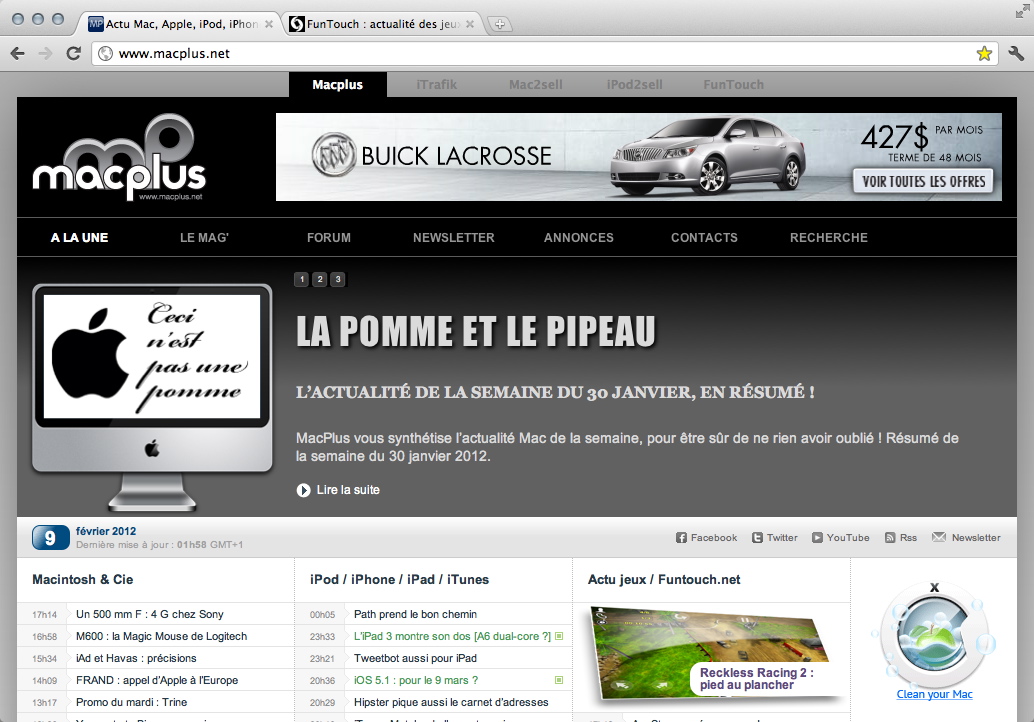Select the iTrafik network tab

coord(437,84)
